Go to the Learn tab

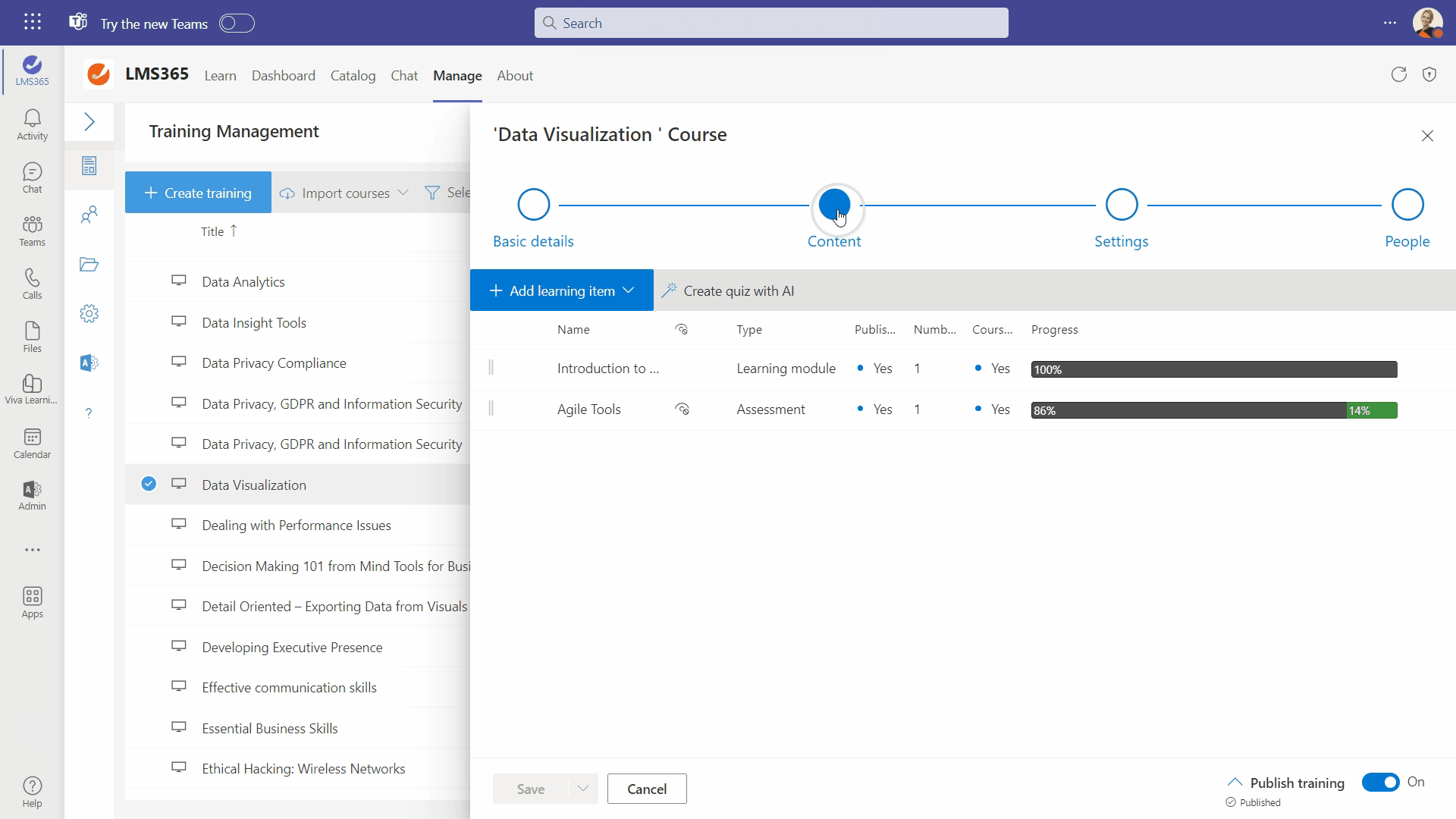tap(220, 76)
